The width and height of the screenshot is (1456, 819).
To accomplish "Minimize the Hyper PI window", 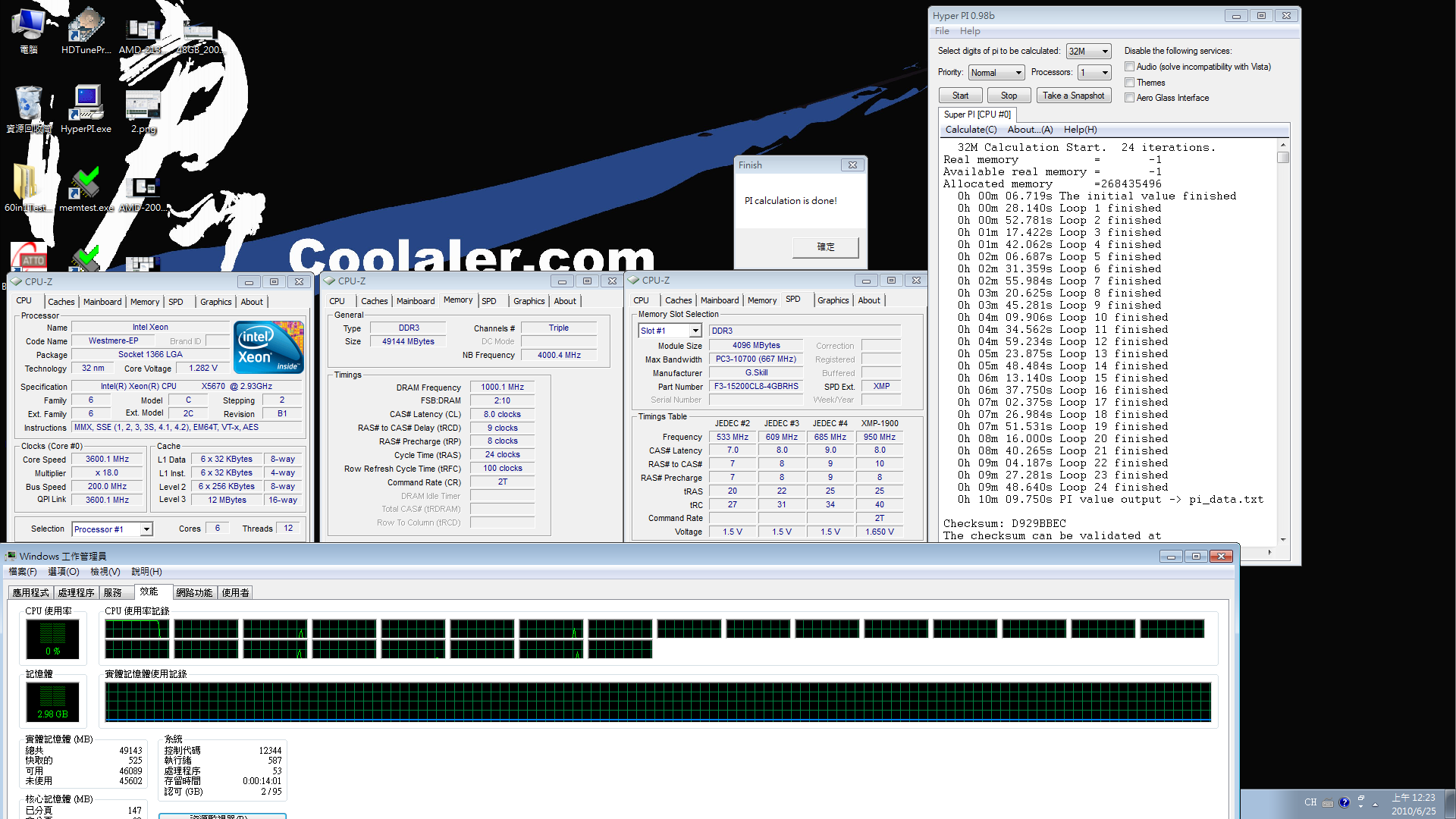I will click(1236, 15).
